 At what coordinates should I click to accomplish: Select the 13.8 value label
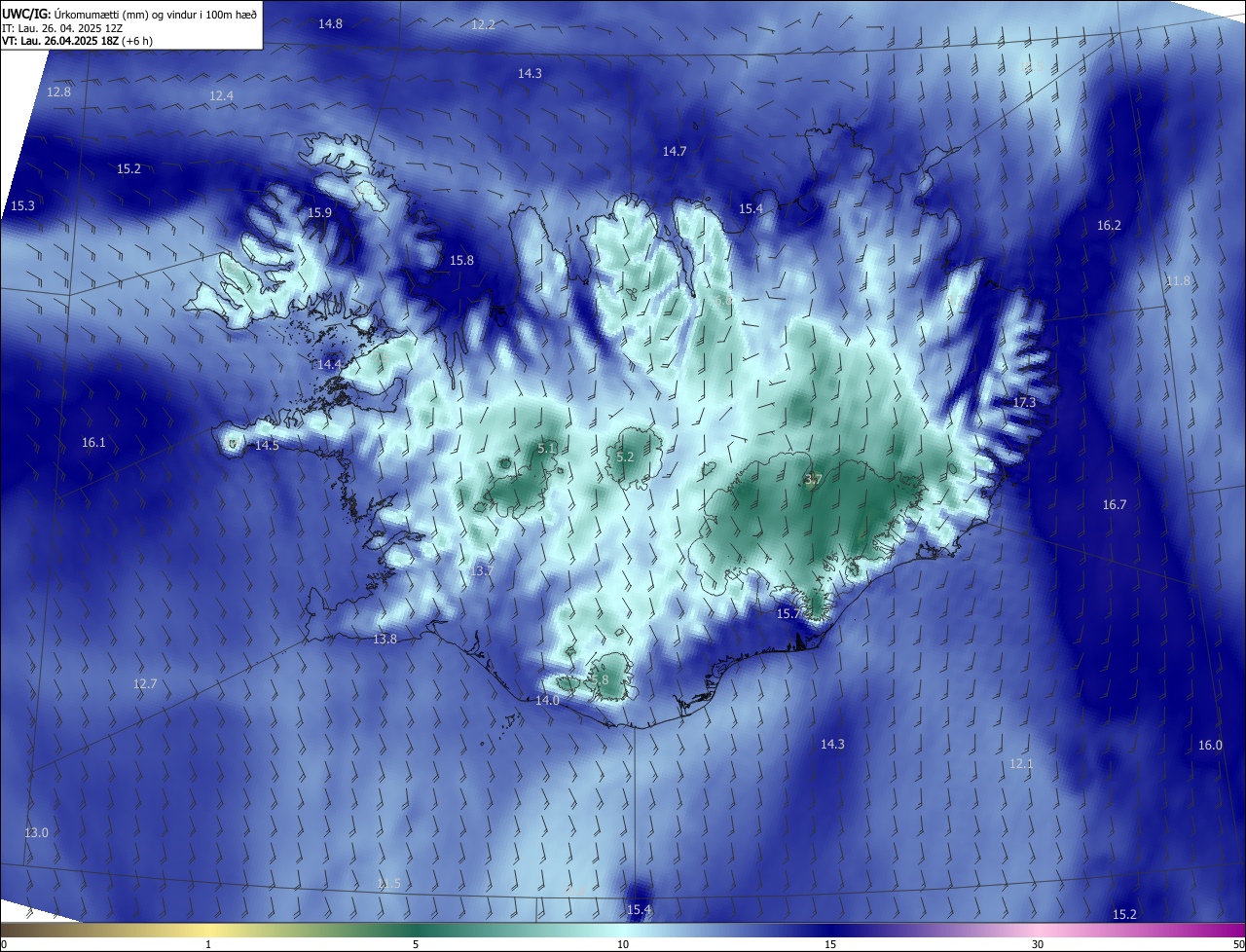(385, 639)
